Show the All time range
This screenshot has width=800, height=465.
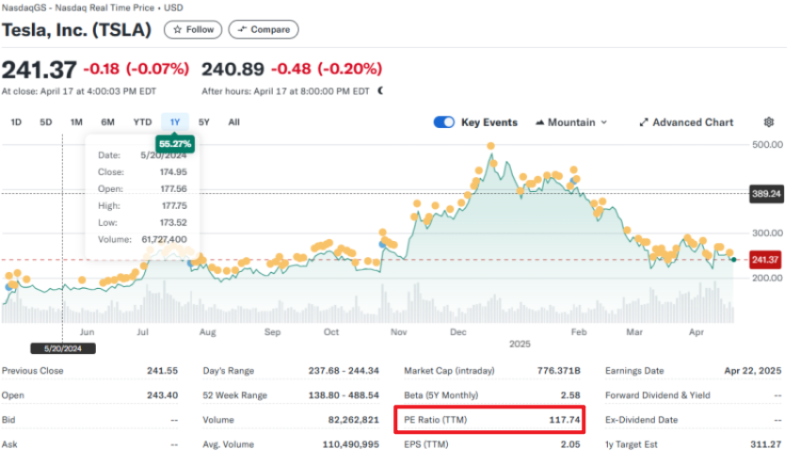coord(234,122)
